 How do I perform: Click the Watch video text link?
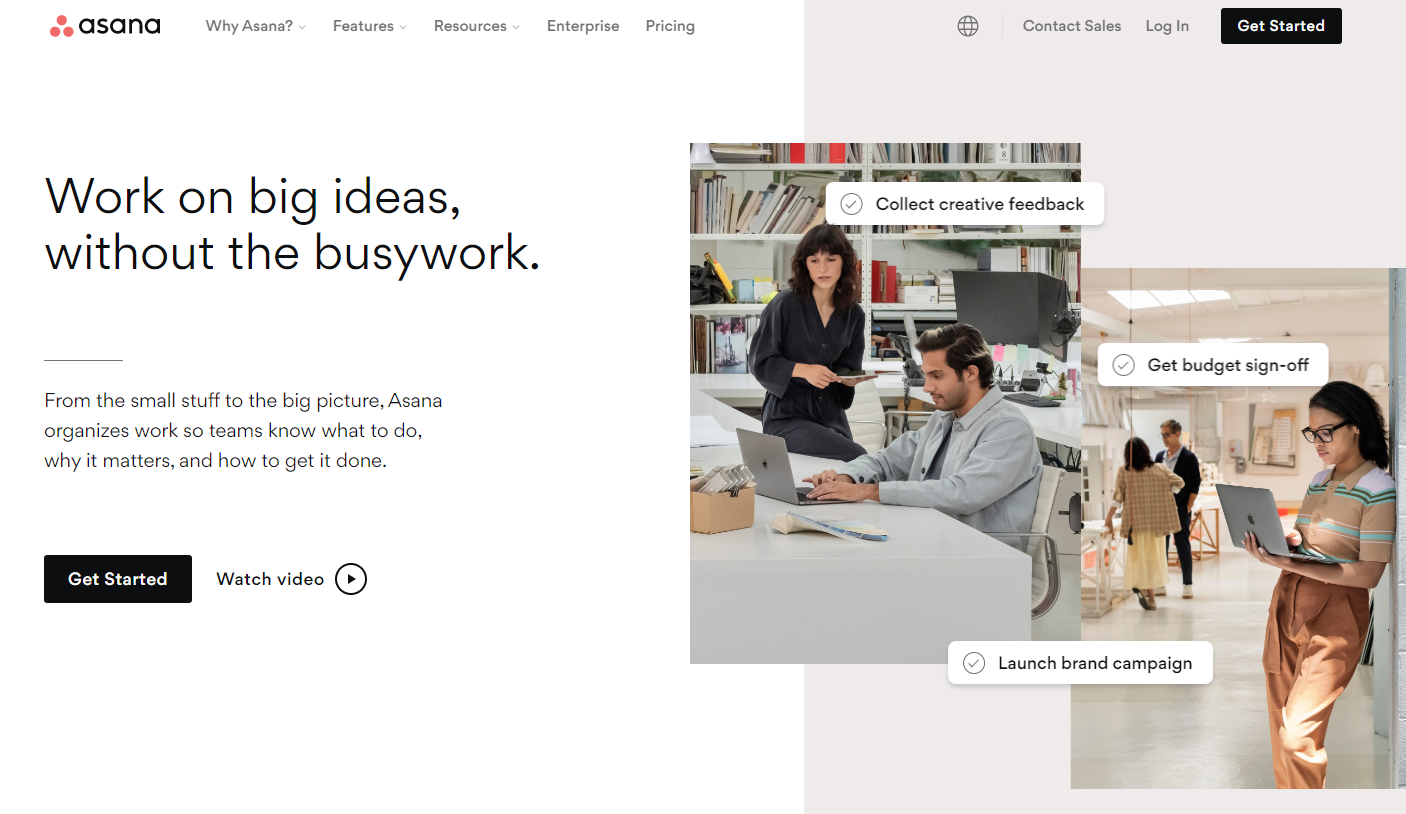[270, 579]
